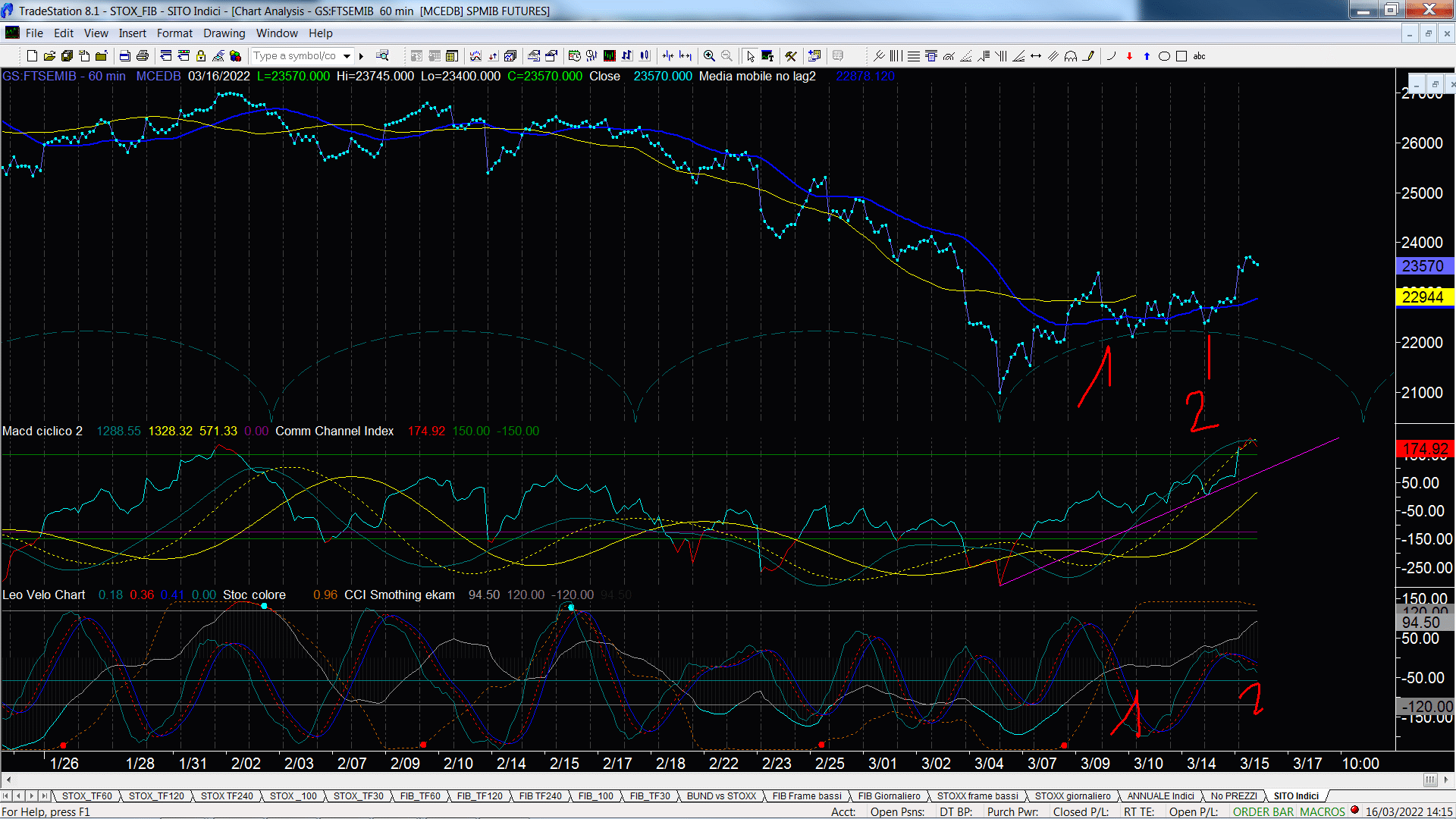Click the Print icon
The width and height of the screenshot is (1456, 819).
pos(142,56)
